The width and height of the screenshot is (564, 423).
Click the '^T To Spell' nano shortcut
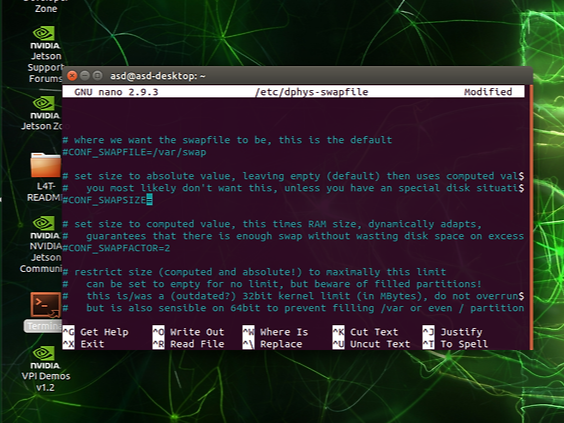(x=455, y=344)
